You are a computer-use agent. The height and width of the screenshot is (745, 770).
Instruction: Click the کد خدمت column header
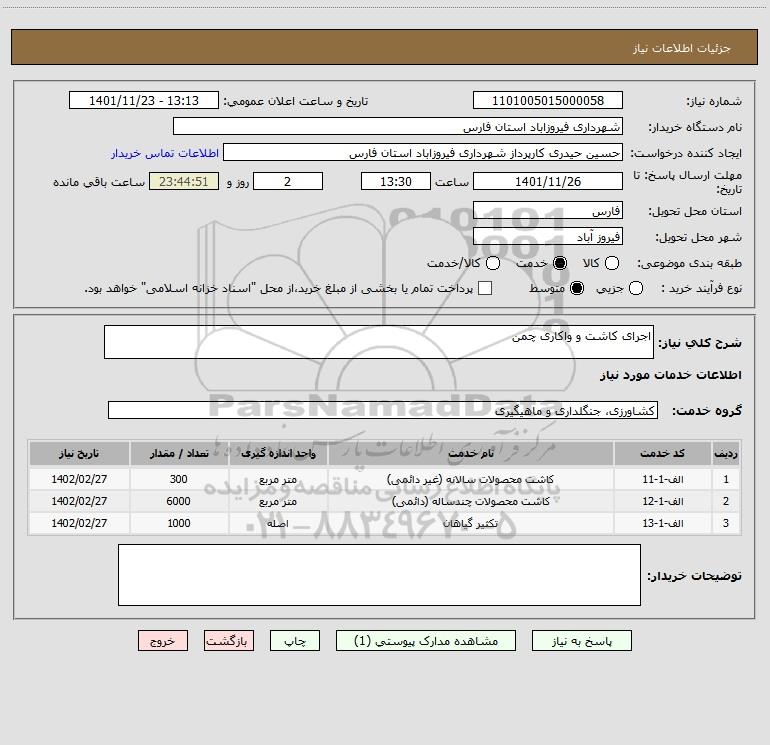[662, 453]
